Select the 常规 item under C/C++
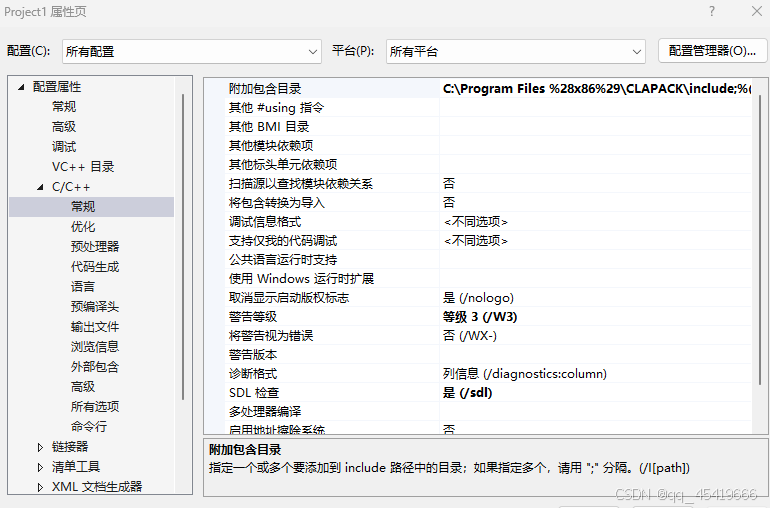Screen dimensions: 770x508 coord(83,207)
